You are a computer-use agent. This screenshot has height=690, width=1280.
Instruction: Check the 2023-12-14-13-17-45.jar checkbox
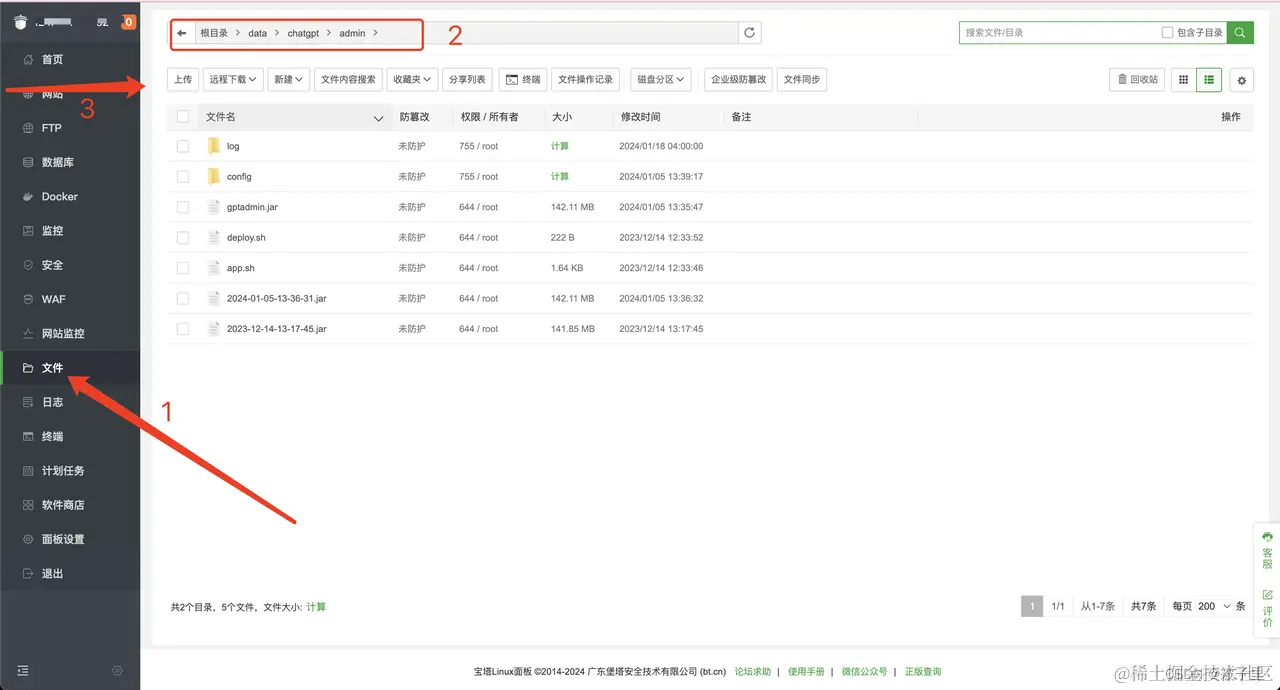pos(183,328)
